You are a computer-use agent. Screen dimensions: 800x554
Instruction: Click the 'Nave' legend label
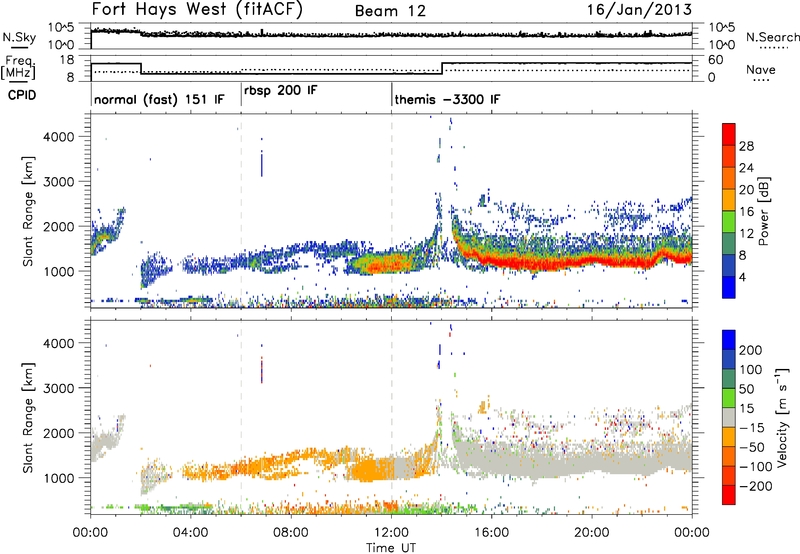pos(760,69)
